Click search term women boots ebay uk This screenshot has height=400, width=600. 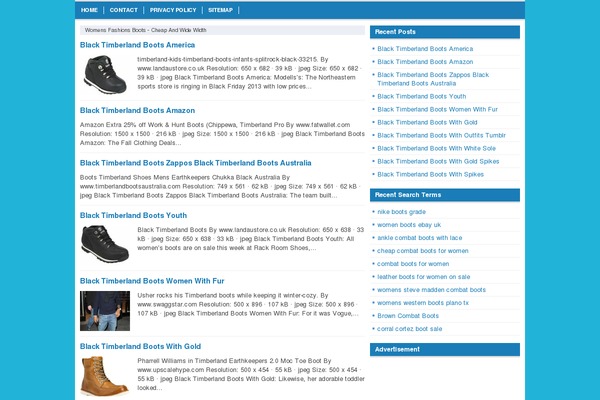(x=409, y=225)
